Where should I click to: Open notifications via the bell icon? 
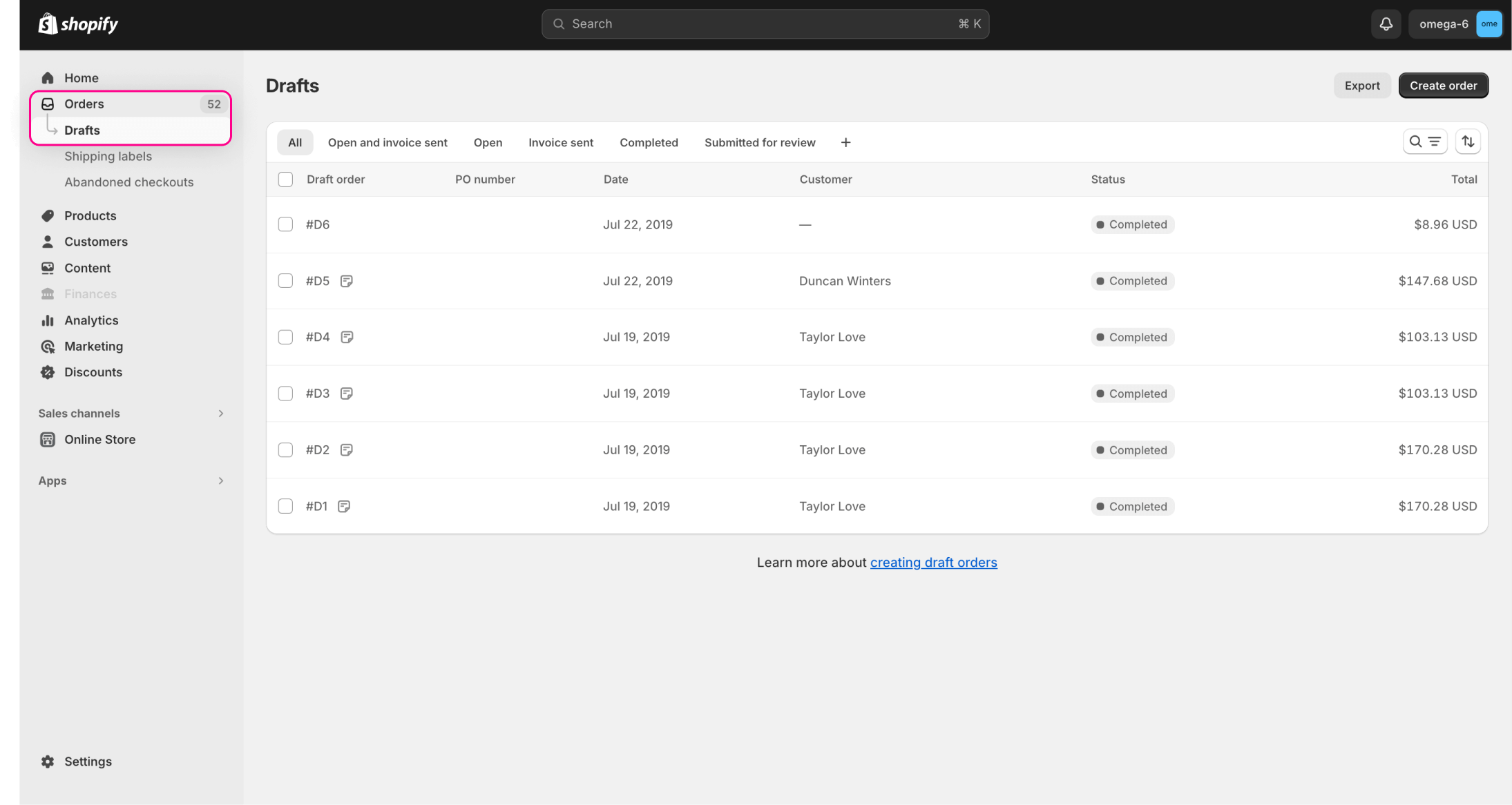pyautogui.click(x=1386, y=23)
